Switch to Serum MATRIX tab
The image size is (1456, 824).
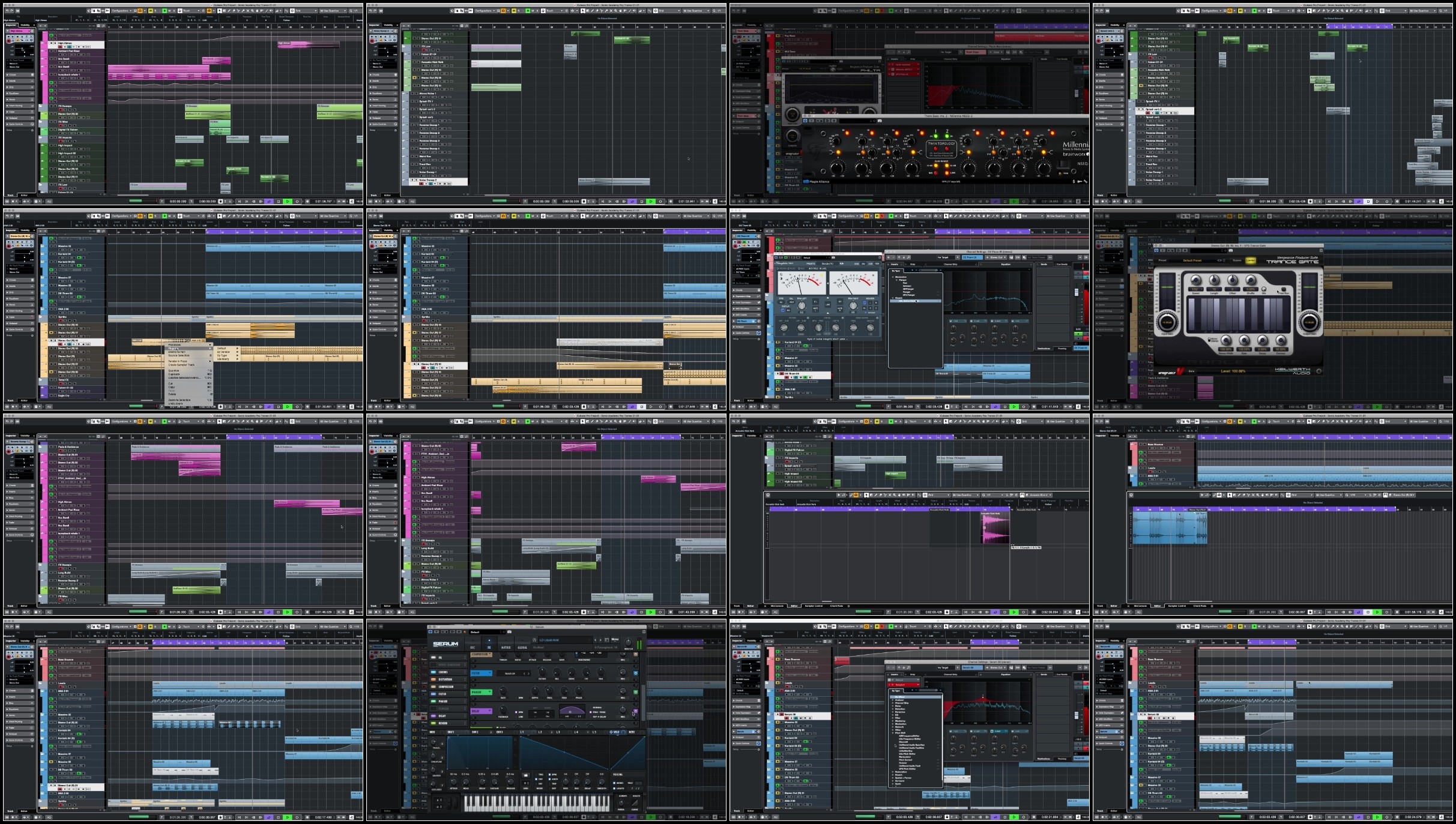506,646
